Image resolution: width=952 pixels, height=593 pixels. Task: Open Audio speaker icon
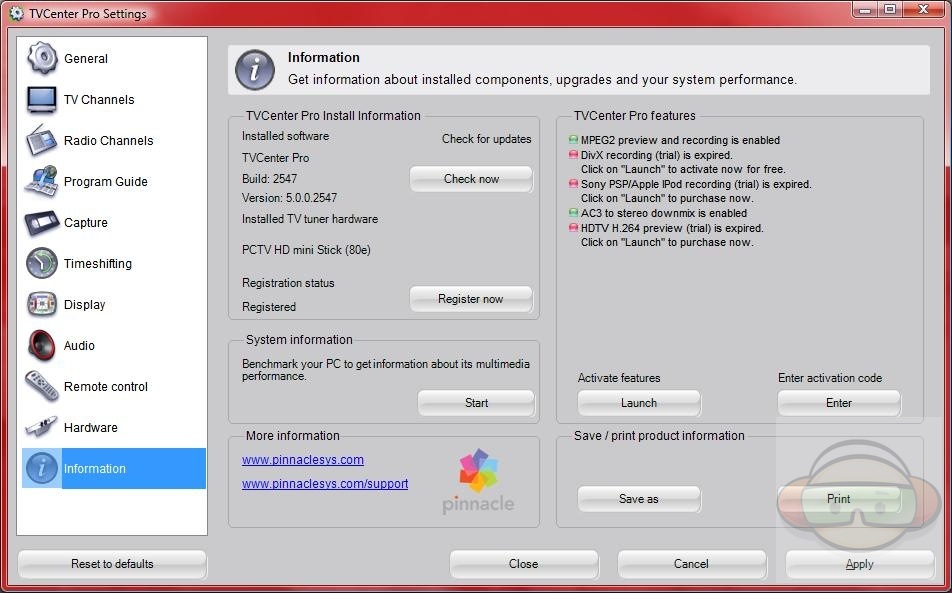(42, 345)
